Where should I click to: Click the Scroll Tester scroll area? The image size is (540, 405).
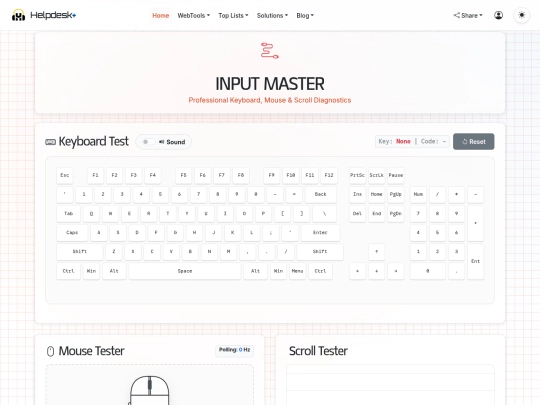[x=390, y=385]
